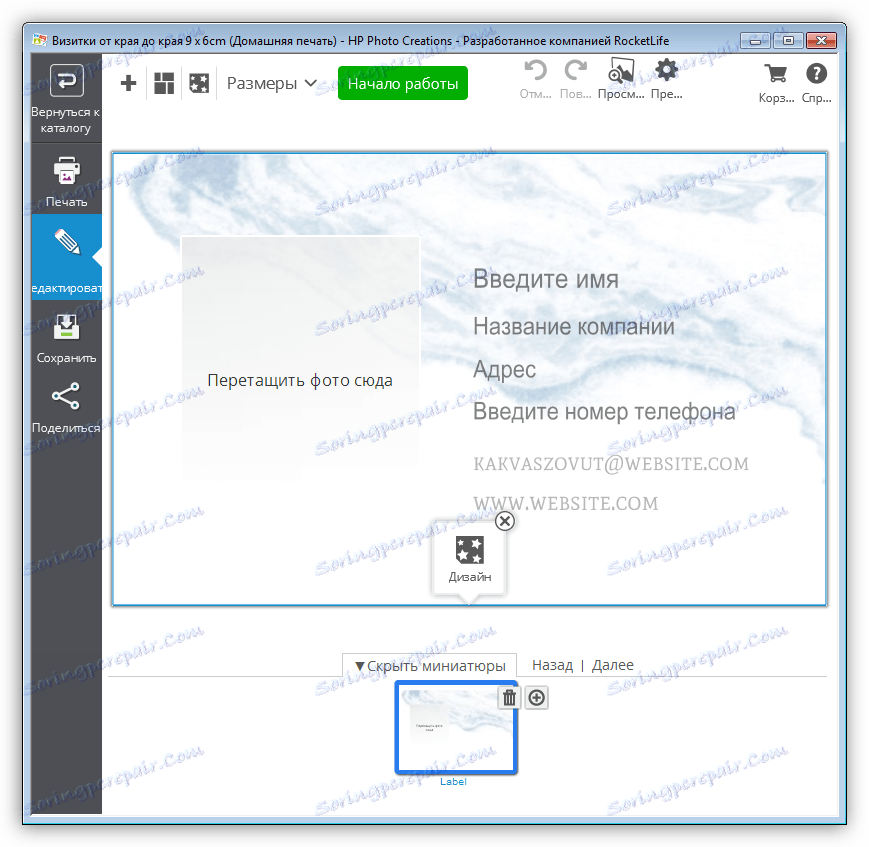869x847 pixels.
Task: Click the Сохранить save icon
Action: (x=67, y=326)
